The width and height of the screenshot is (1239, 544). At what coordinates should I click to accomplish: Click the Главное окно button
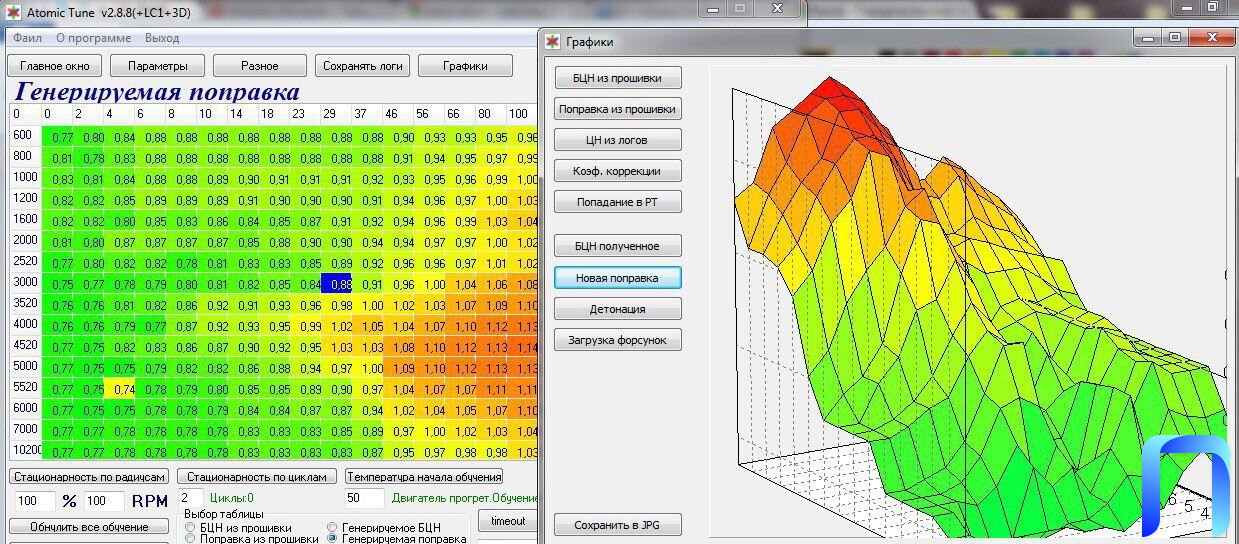[54, 66]
